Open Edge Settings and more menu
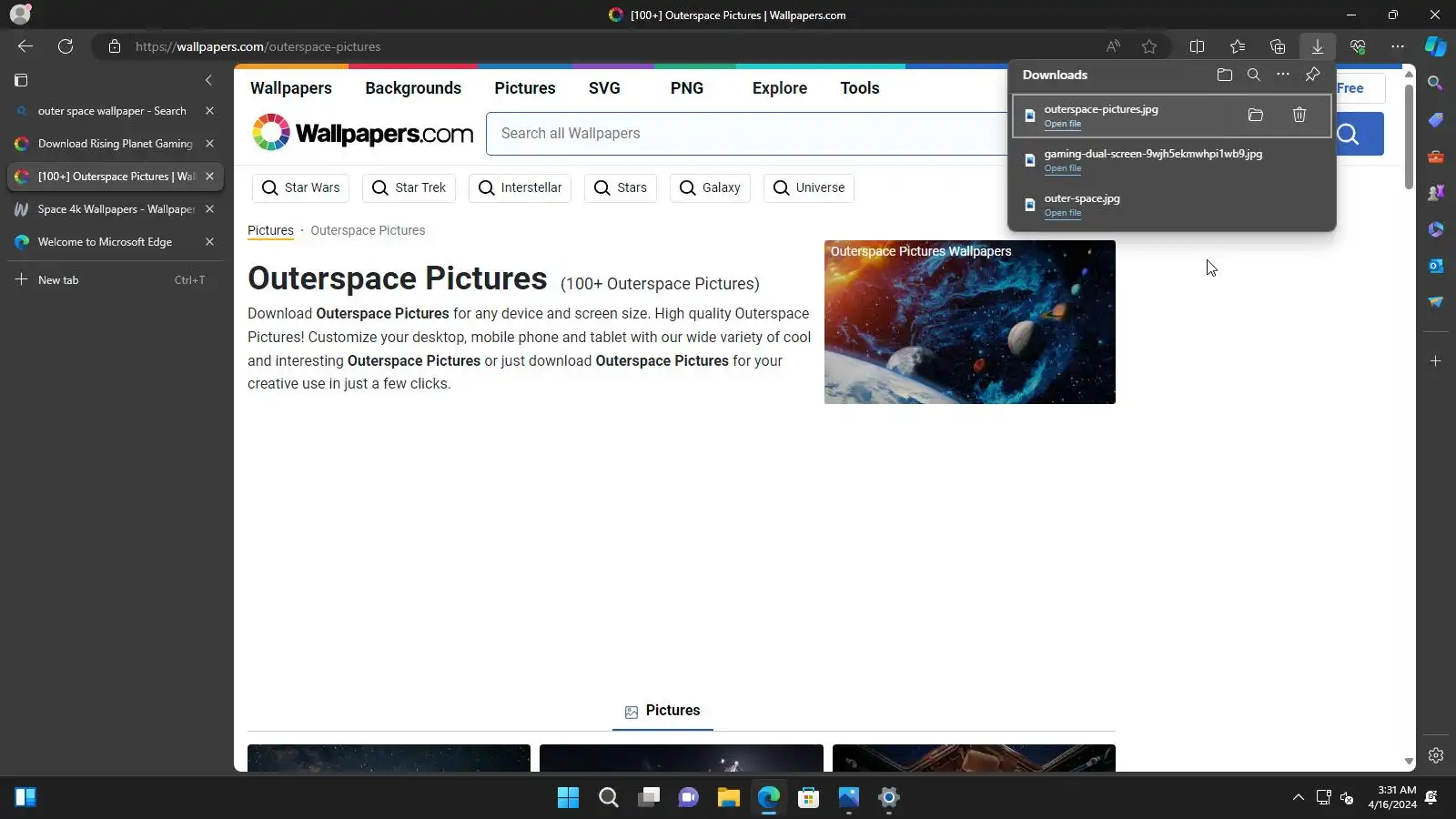 1398,46
